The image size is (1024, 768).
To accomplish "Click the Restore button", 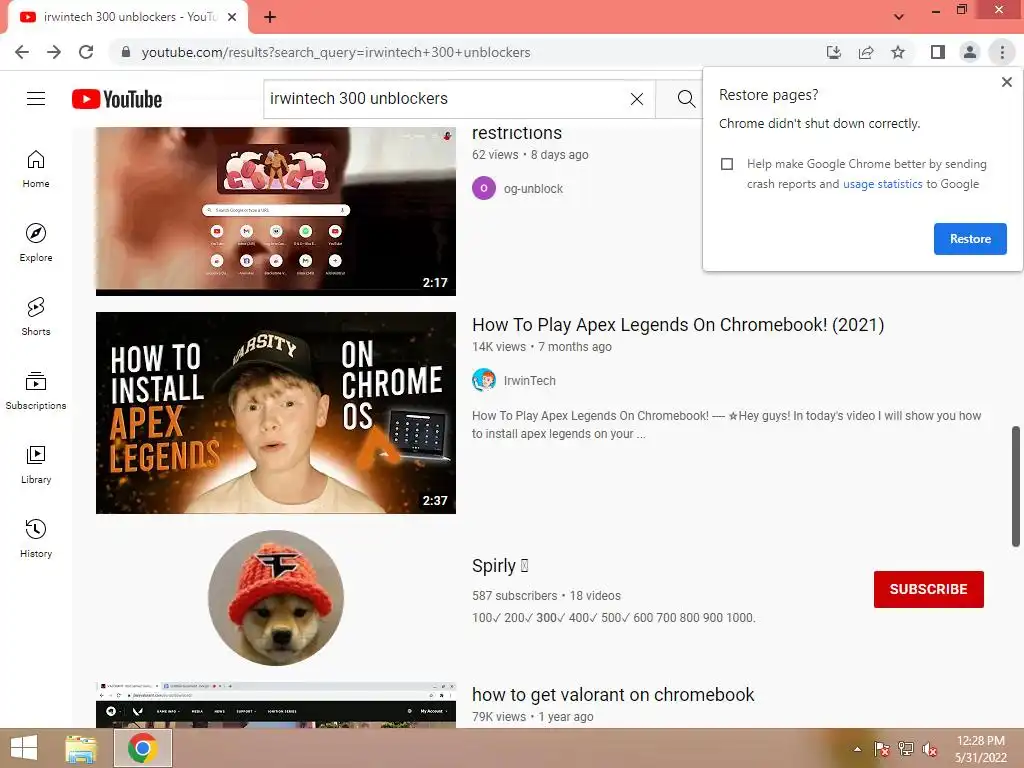I will pyautogui.click(x=970, y=239).
